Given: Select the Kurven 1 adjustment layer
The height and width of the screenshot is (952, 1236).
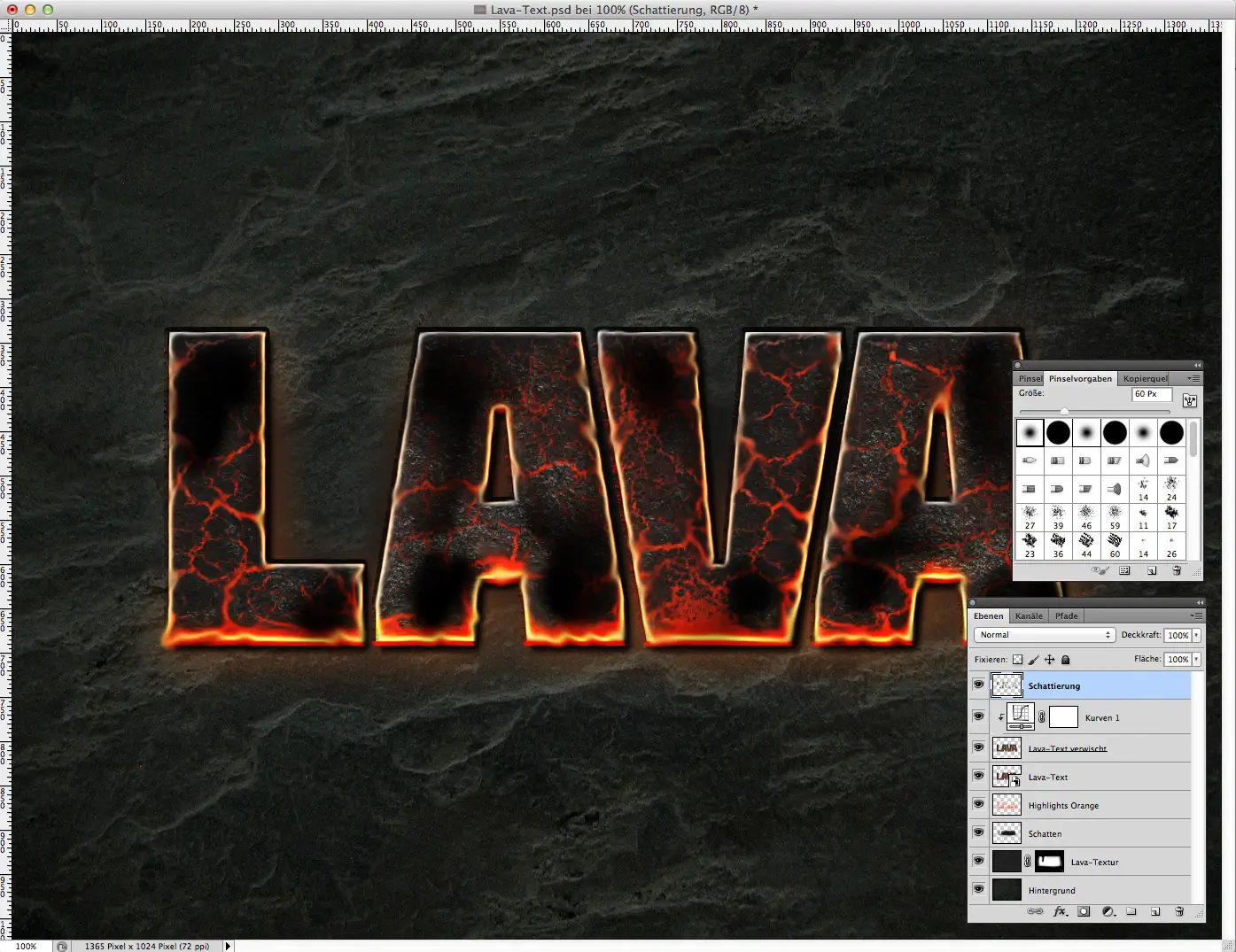Looking at the screenshot, I should (1102, 717).
